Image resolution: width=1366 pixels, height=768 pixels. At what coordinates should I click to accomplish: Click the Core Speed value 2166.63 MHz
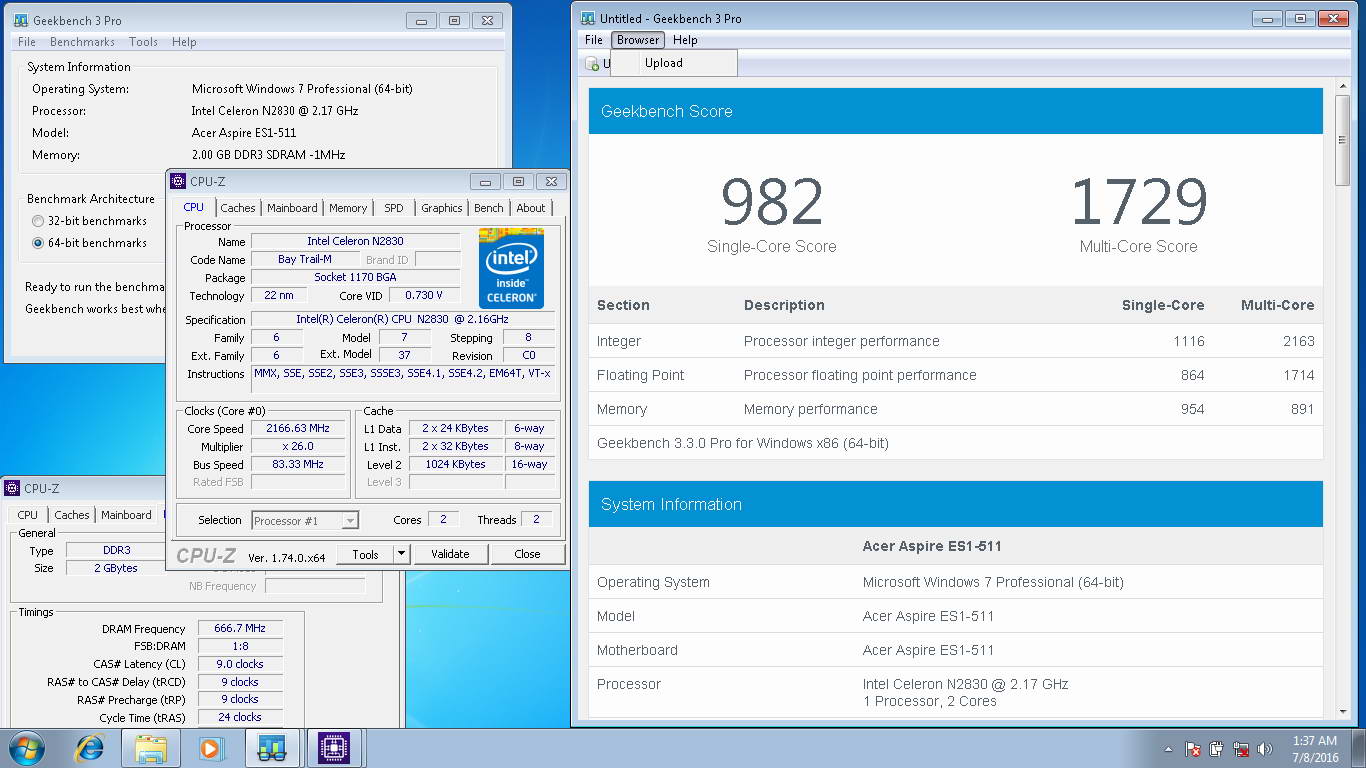(298, 429)
